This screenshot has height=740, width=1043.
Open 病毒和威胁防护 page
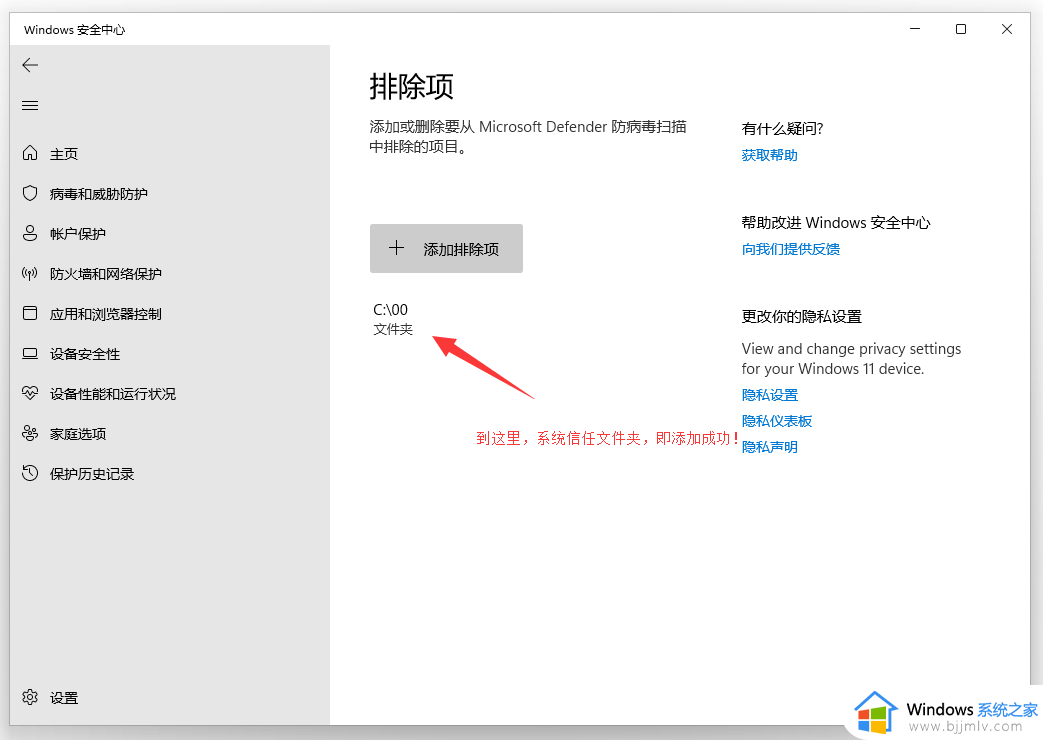(x=98, y=194)
